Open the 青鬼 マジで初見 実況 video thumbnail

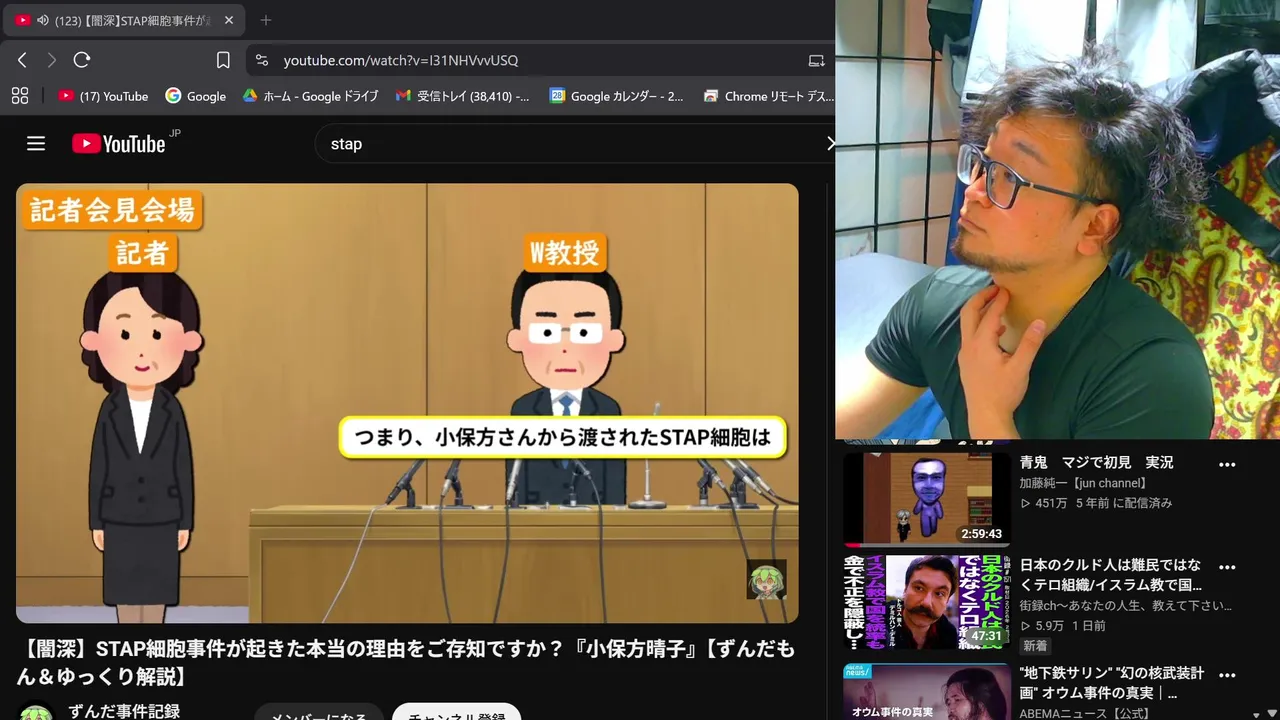[926, 499]
